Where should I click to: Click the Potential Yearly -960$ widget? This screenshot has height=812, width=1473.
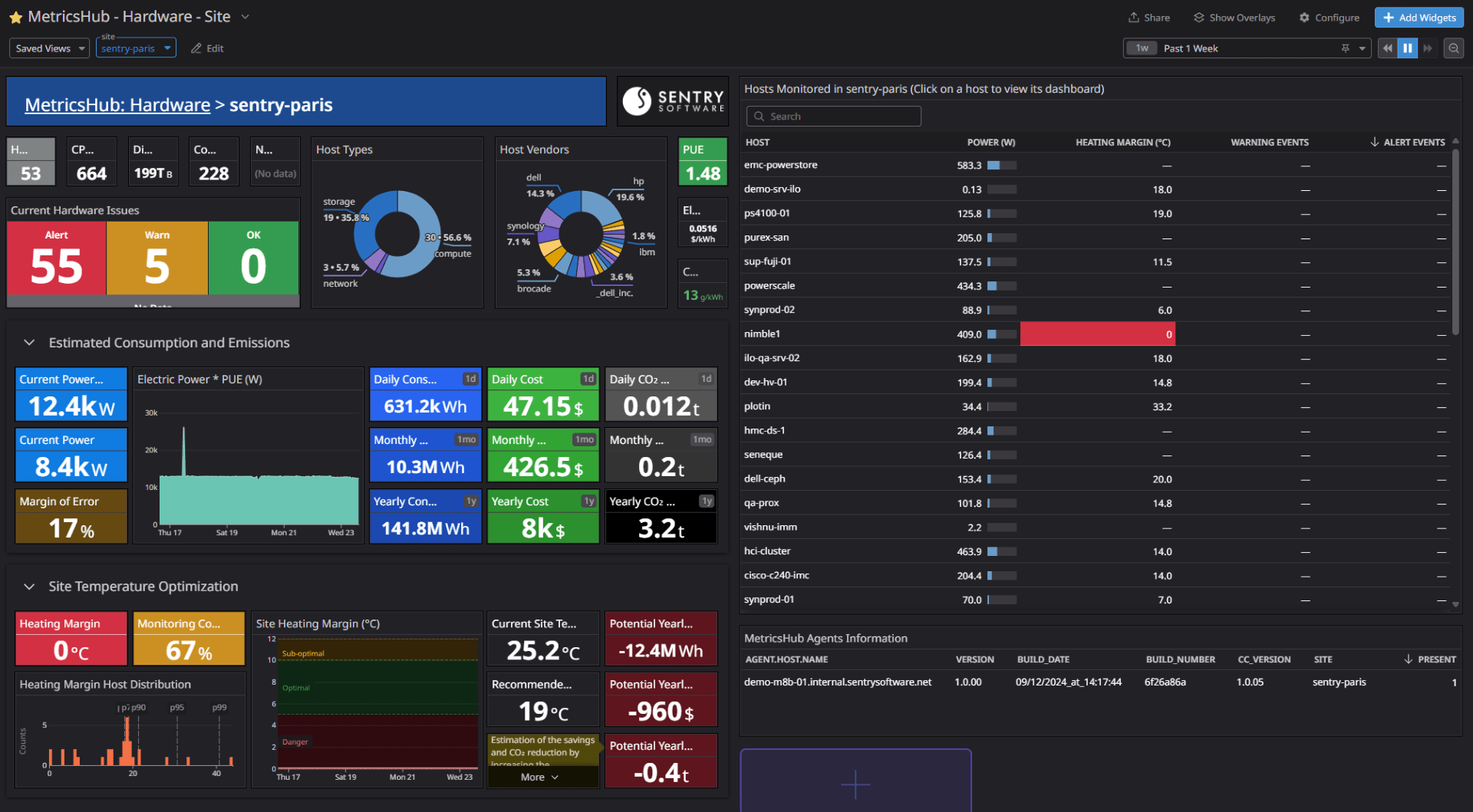coord(661,700)
